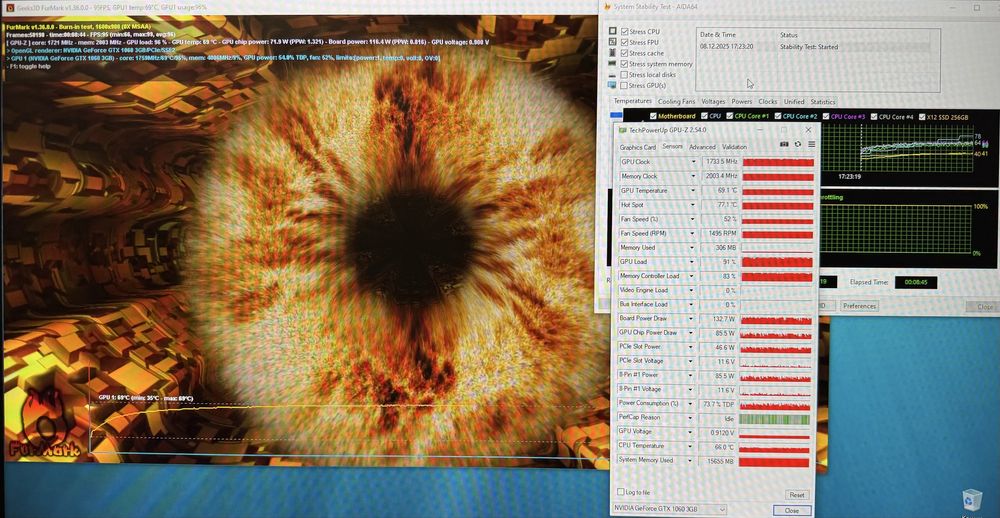Click the Stress GPU(s) monitor icon
The image size is (1000, 518).
coord(612,85)
